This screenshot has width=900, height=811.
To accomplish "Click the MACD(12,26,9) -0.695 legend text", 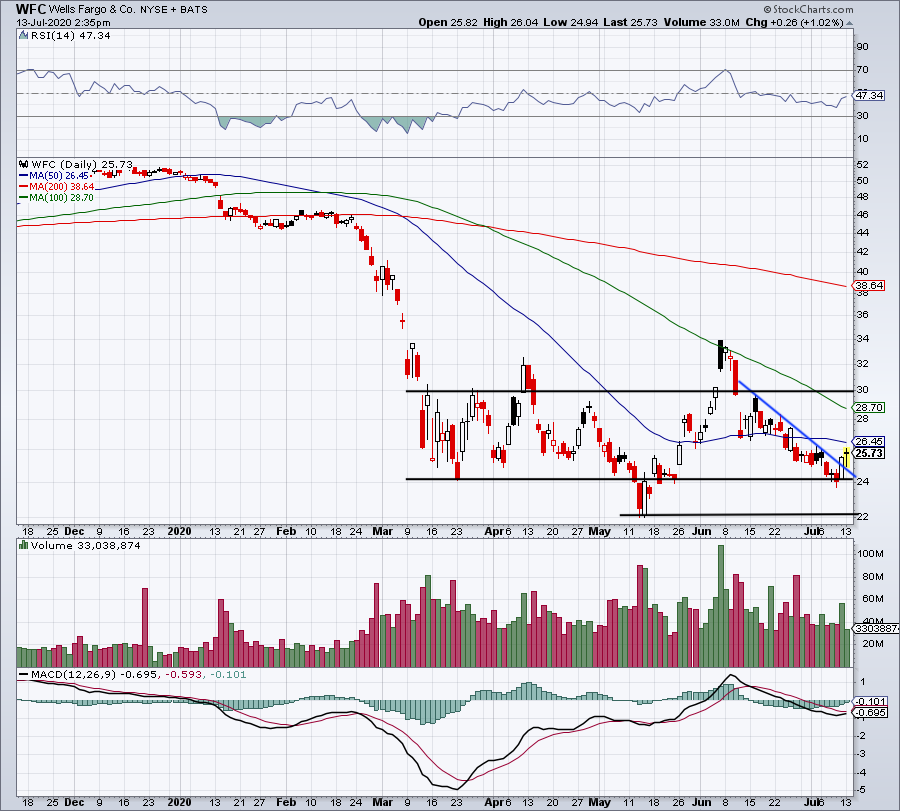I will (x=94, y=674).
